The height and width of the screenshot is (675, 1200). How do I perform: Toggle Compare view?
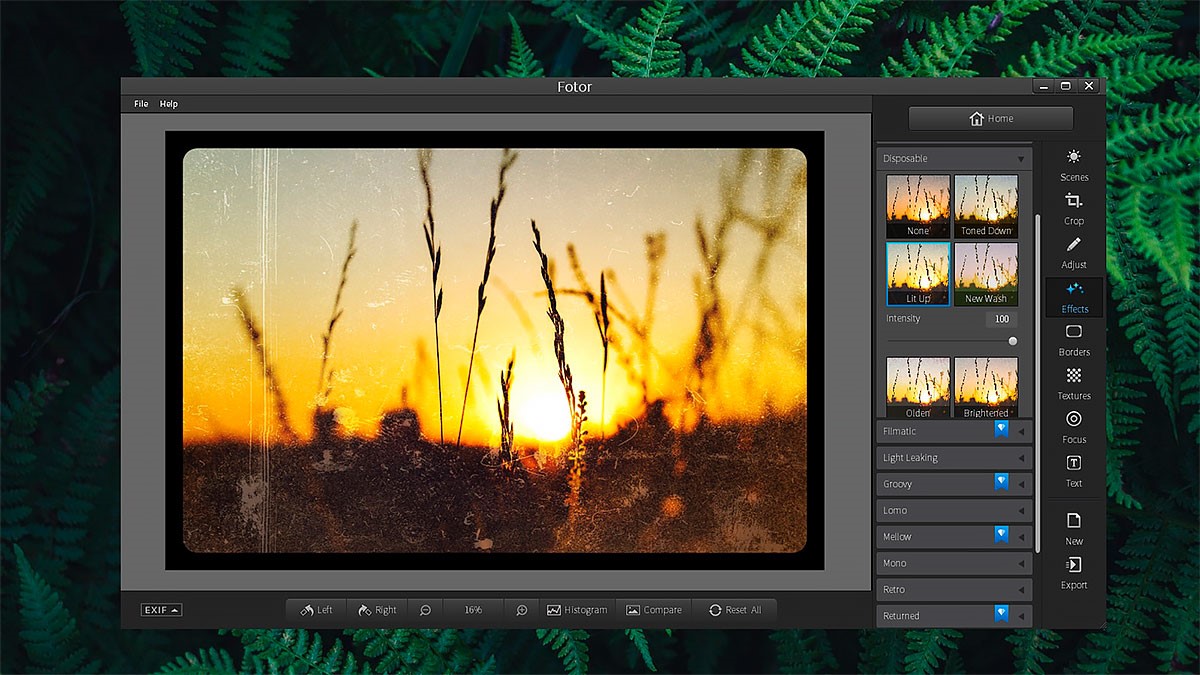[x=654, y=610]
